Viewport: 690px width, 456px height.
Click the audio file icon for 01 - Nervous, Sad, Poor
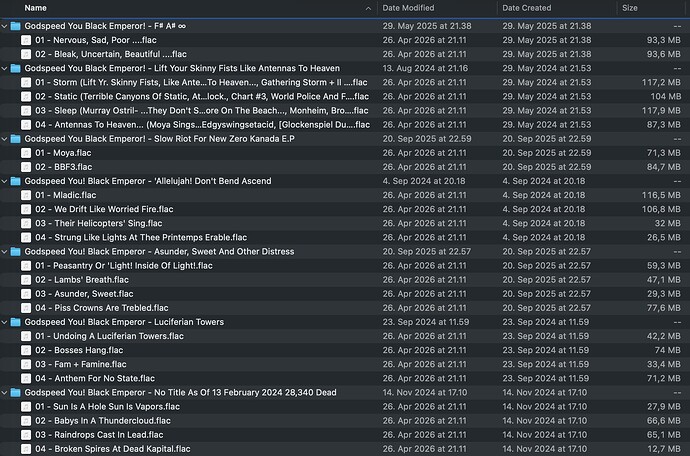click(x=26, y=40)
